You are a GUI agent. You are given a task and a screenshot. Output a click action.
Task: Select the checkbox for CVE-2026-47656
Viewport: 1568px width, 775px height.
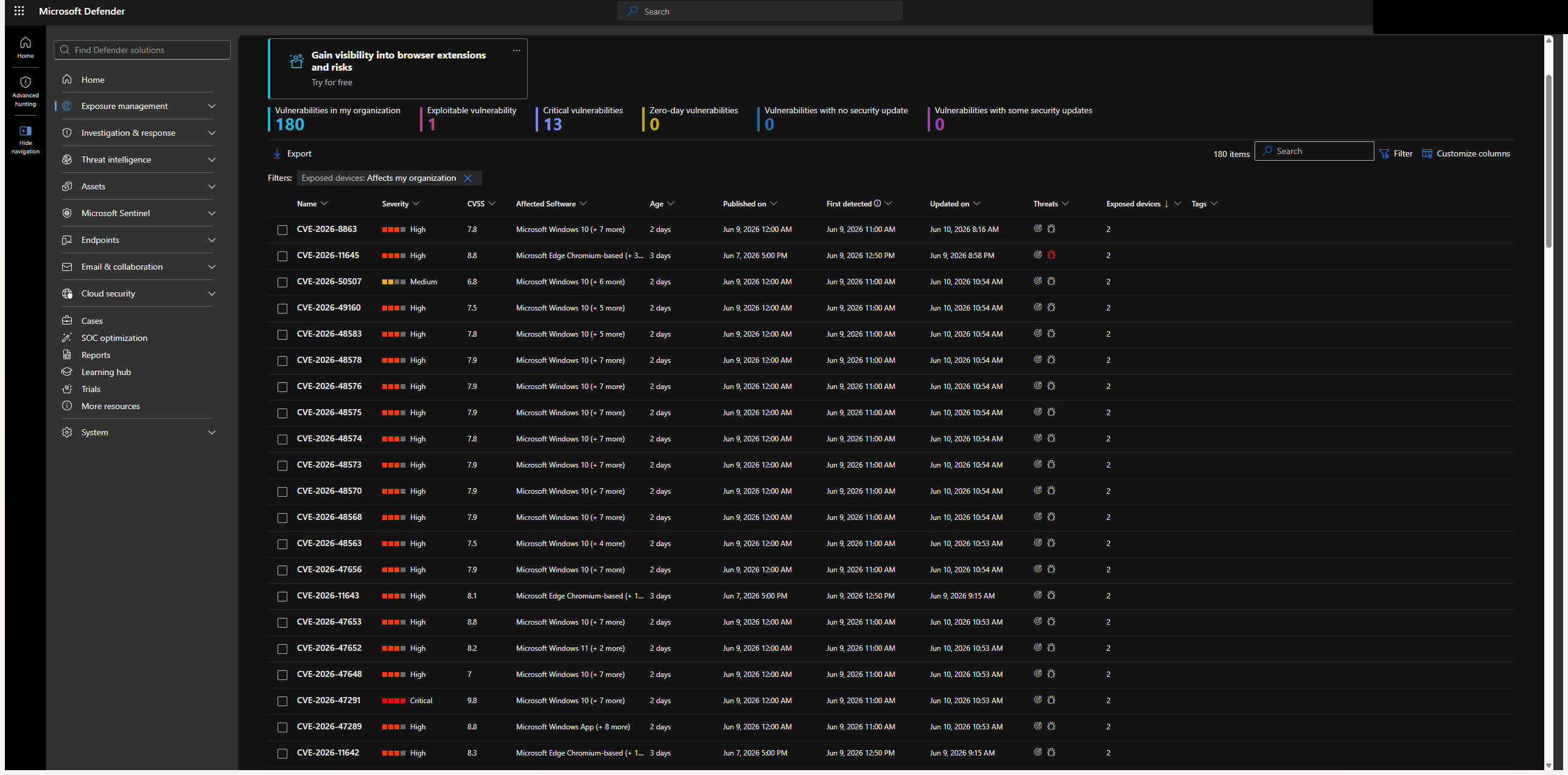coord(282,570)
